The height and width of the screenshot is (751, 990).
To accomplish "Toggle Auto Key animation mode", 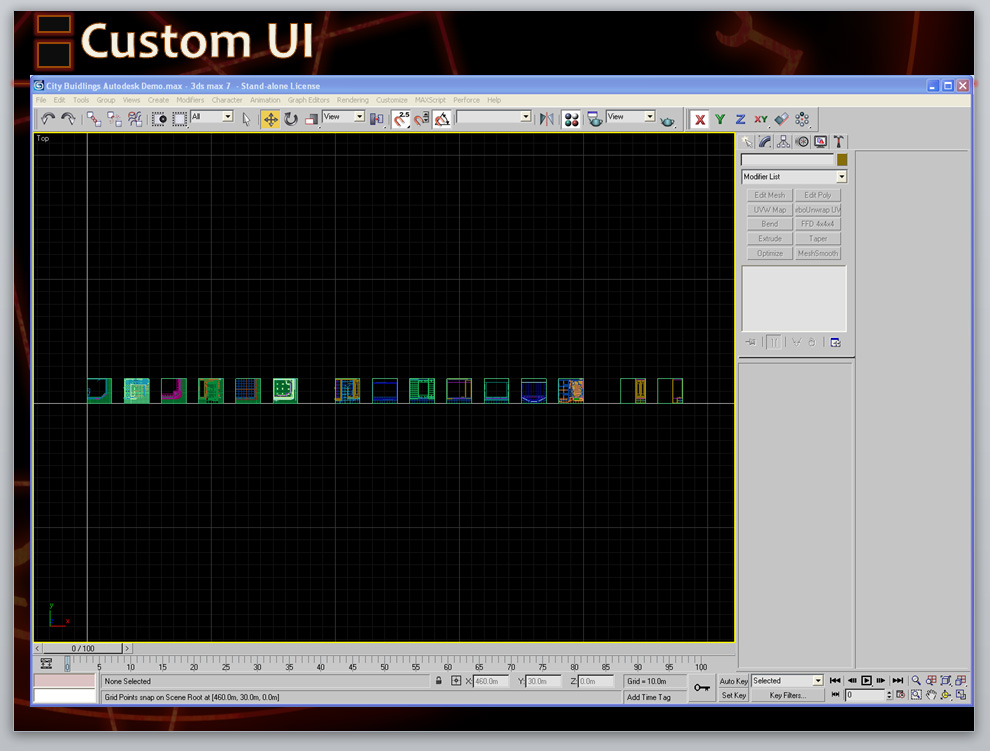I will coord(734,681).
